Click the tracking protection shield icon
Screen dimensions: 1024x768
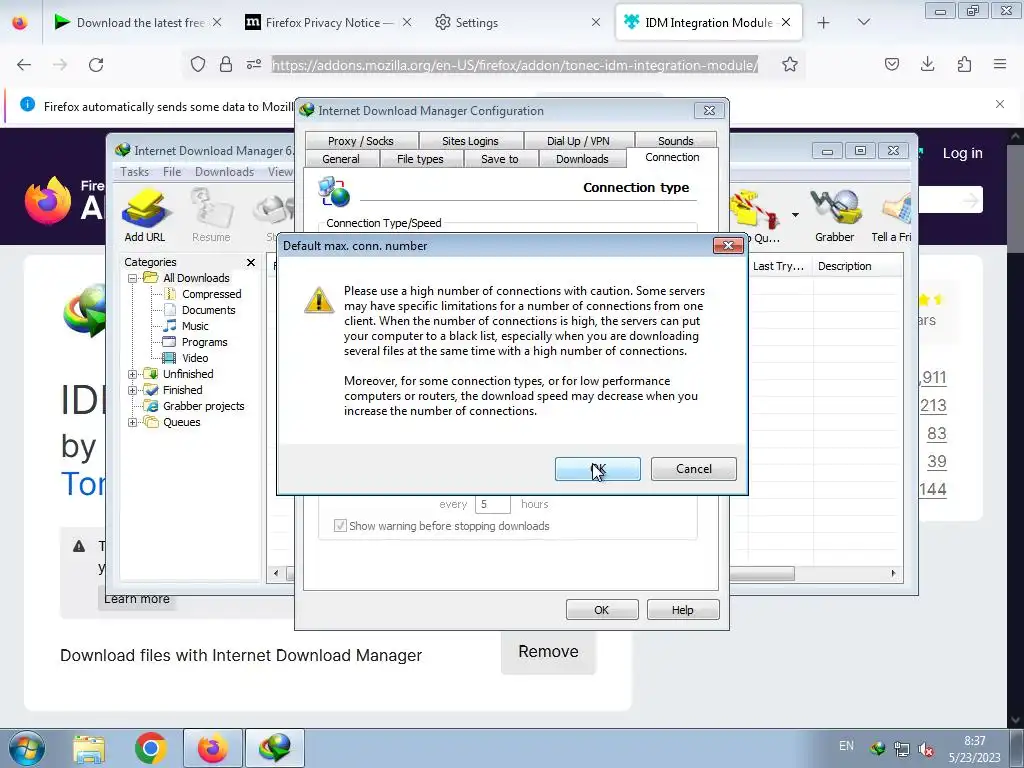tap(198, 64)
